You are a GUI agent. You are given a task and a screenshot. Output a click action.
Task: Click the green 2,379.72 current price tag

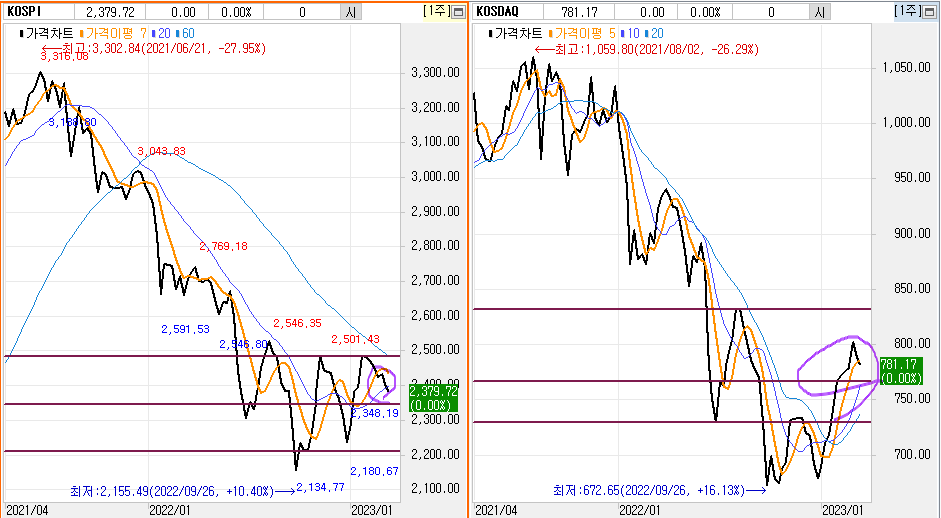(433, 398)
